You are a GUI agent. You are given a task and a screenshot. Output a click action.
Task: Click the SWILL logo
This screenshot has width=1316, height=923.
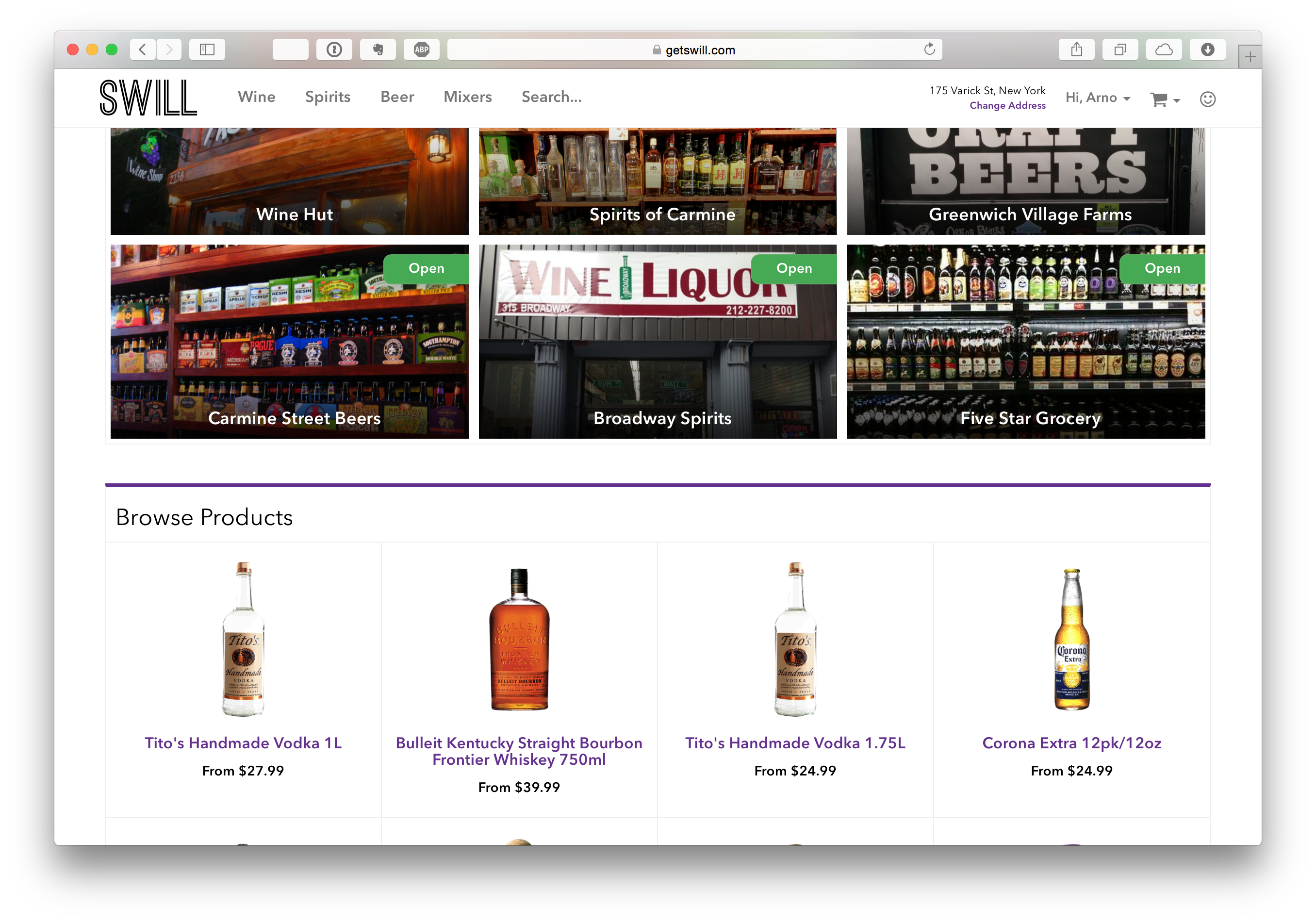click(148, 98)
